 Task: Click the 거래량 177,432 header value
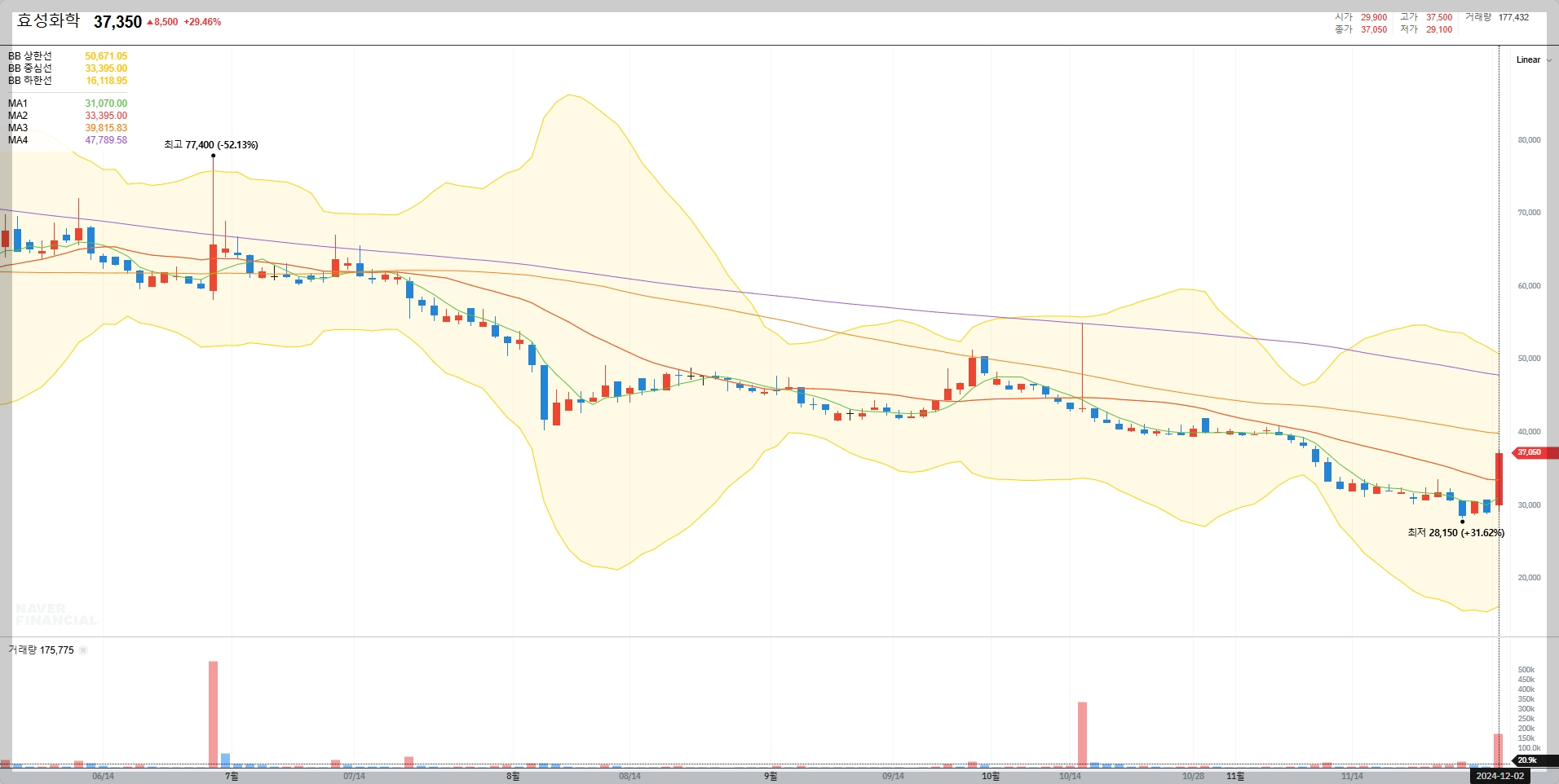[1497, 17]
